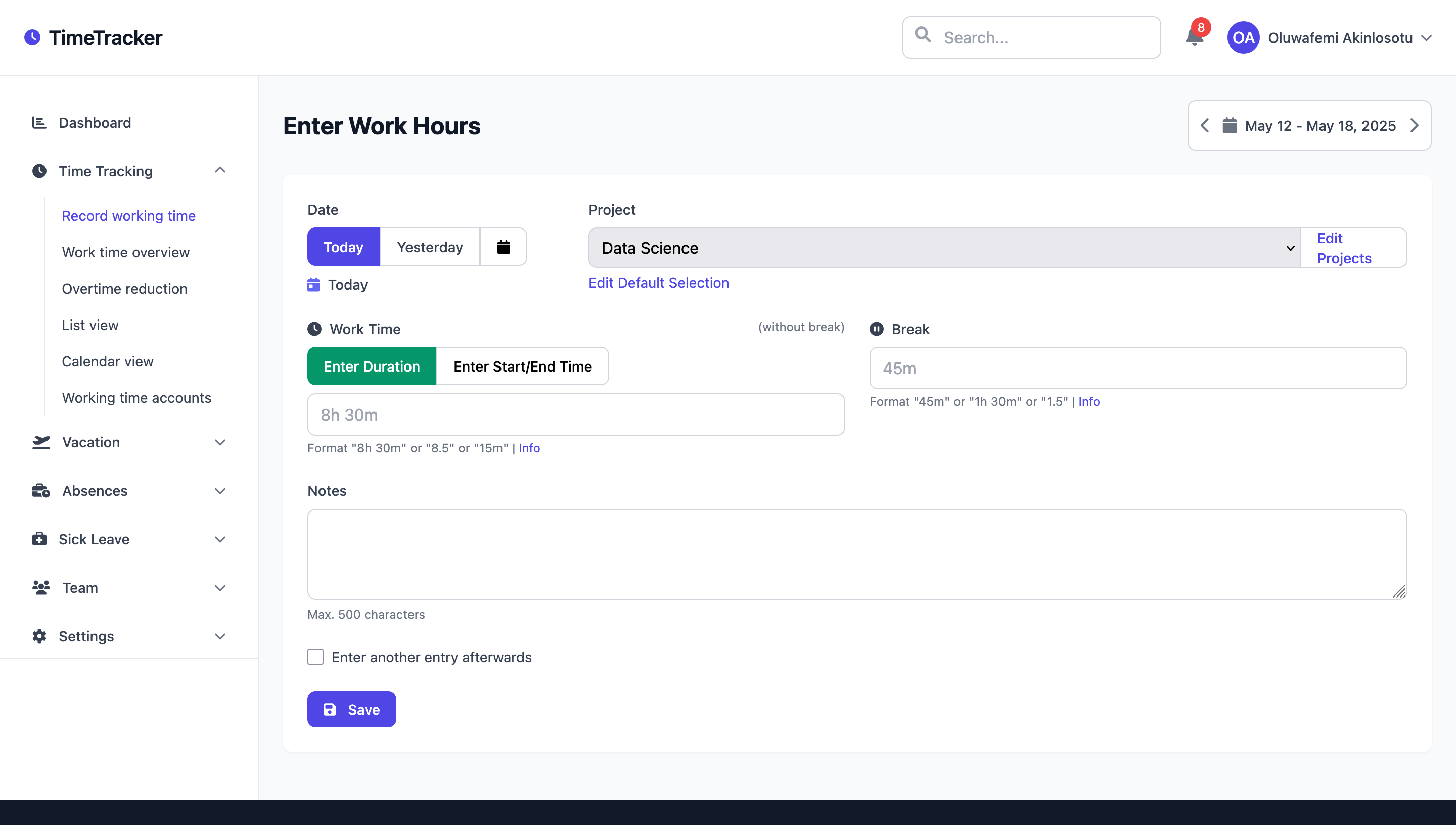Screen dimensions: 1456x825
Task: Click Info link under work time field
Action: tap(529, 447)
